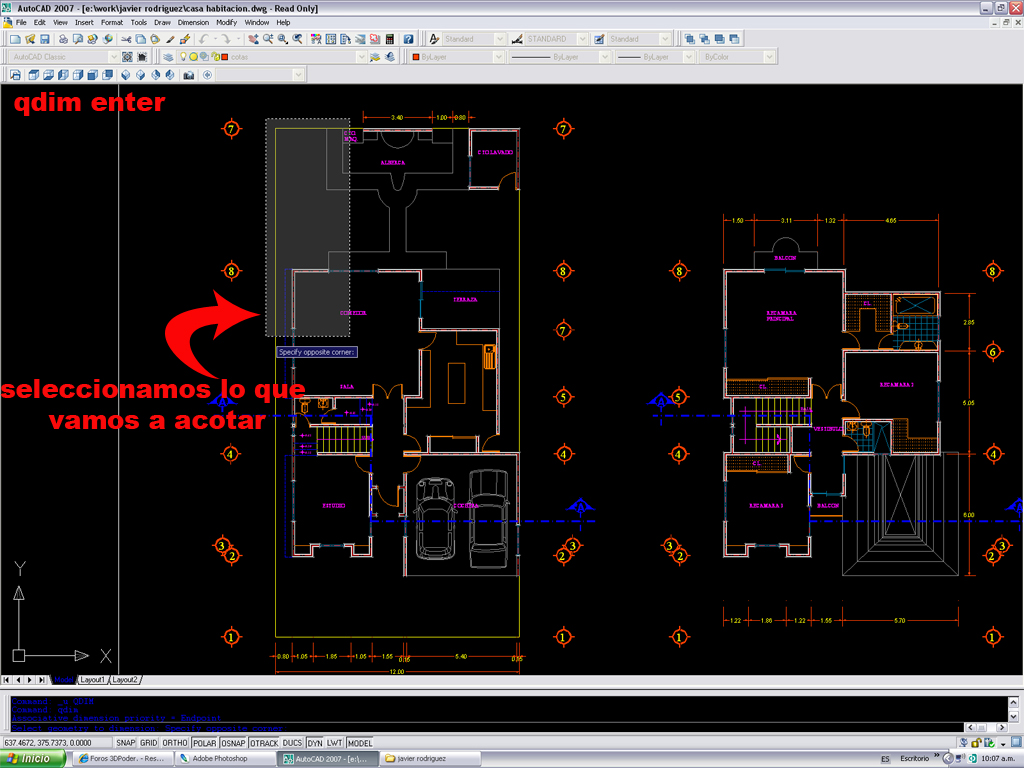This screenshot has width=1024, height=768.
Task: Toggle SNAP mode in status bar
Action: click(125, 743)
